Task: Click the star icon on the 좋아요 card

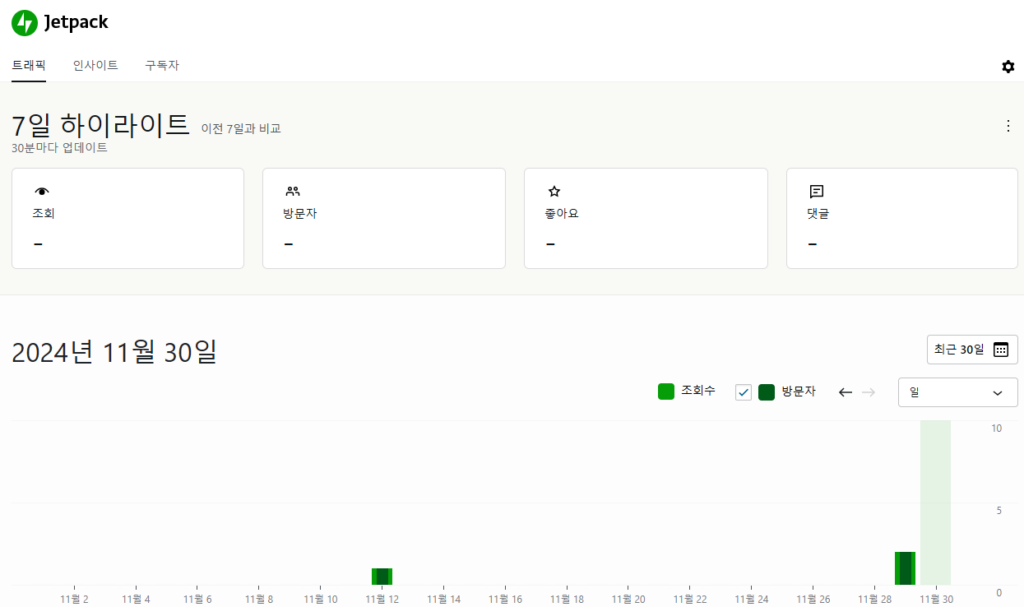Action: (553, 190)
